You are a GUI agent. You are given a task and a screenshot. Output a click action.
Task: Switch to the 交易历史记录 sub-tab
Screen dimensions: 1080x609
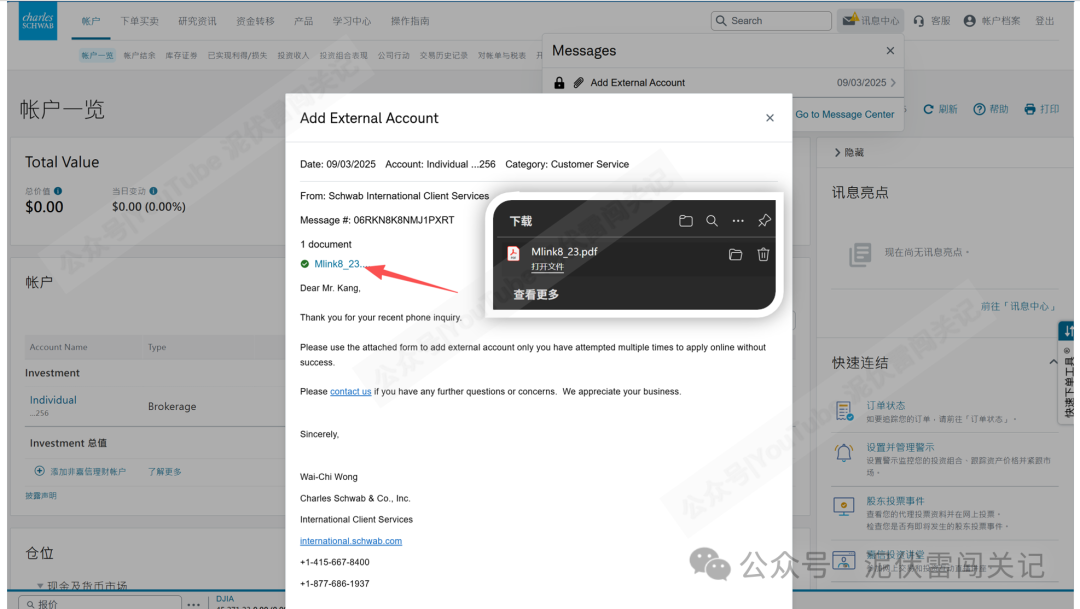click(x=444, y=55)
